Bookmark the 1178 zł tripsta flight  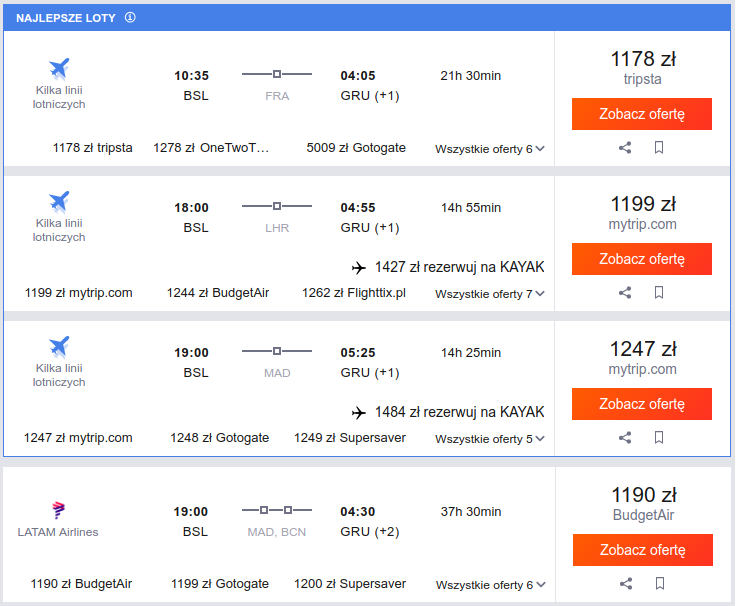[659, 147]
